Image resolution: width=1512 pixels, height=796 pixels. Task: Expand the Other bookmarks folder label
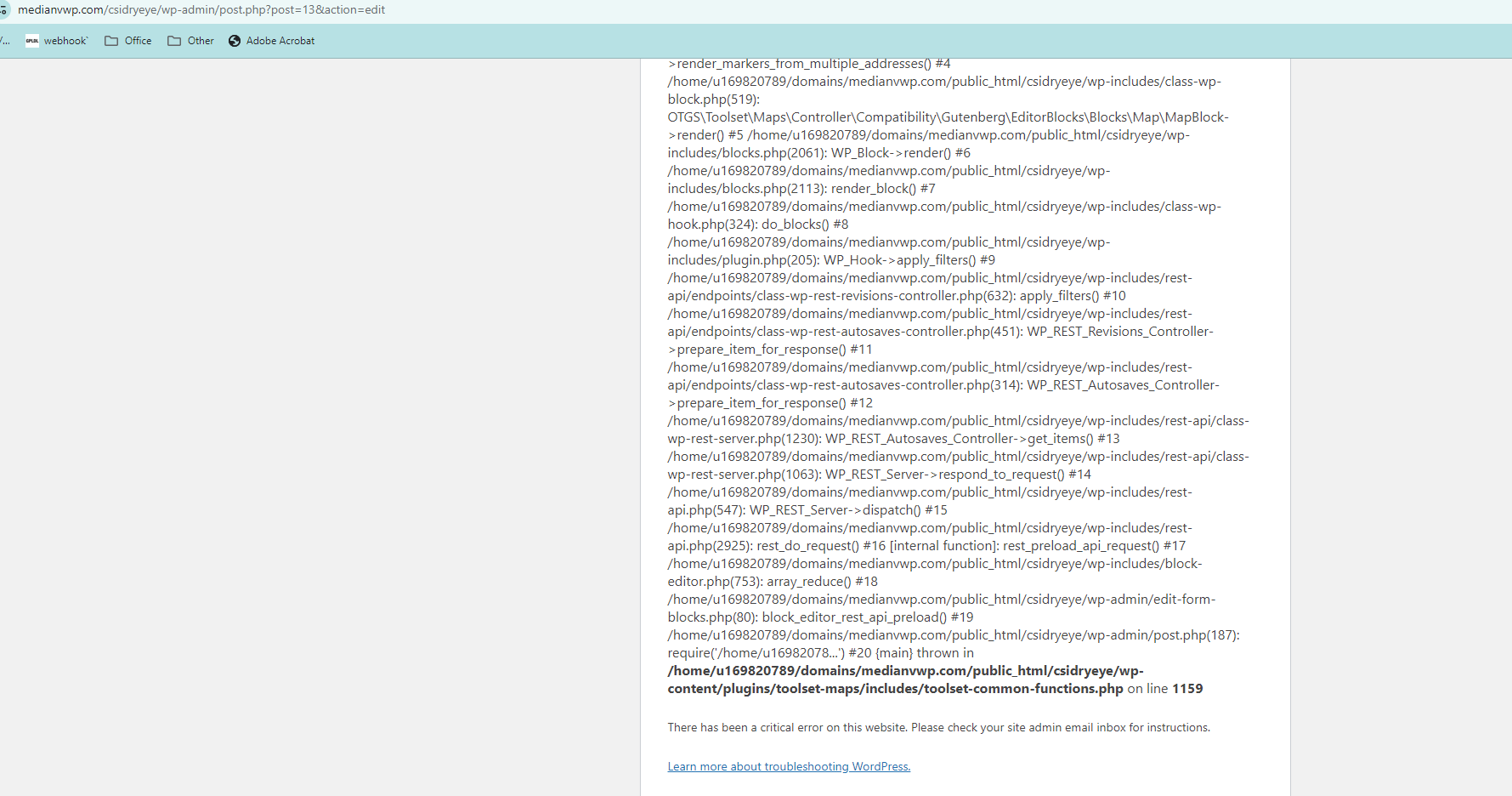point(201,41)
